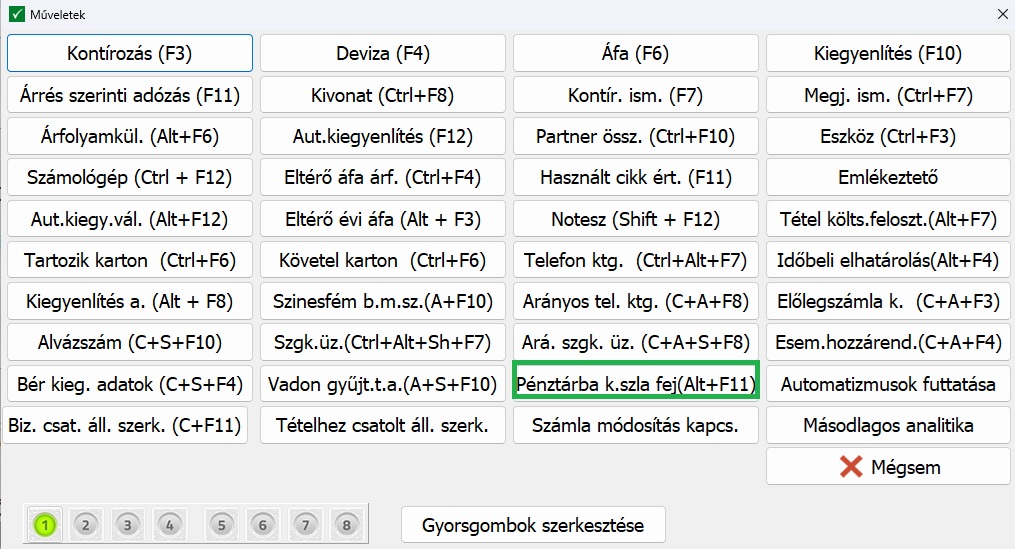This screenshot has height=549, width=1015.
Task: Open Másodlagos analitika
Action: [x=889, y=425]
